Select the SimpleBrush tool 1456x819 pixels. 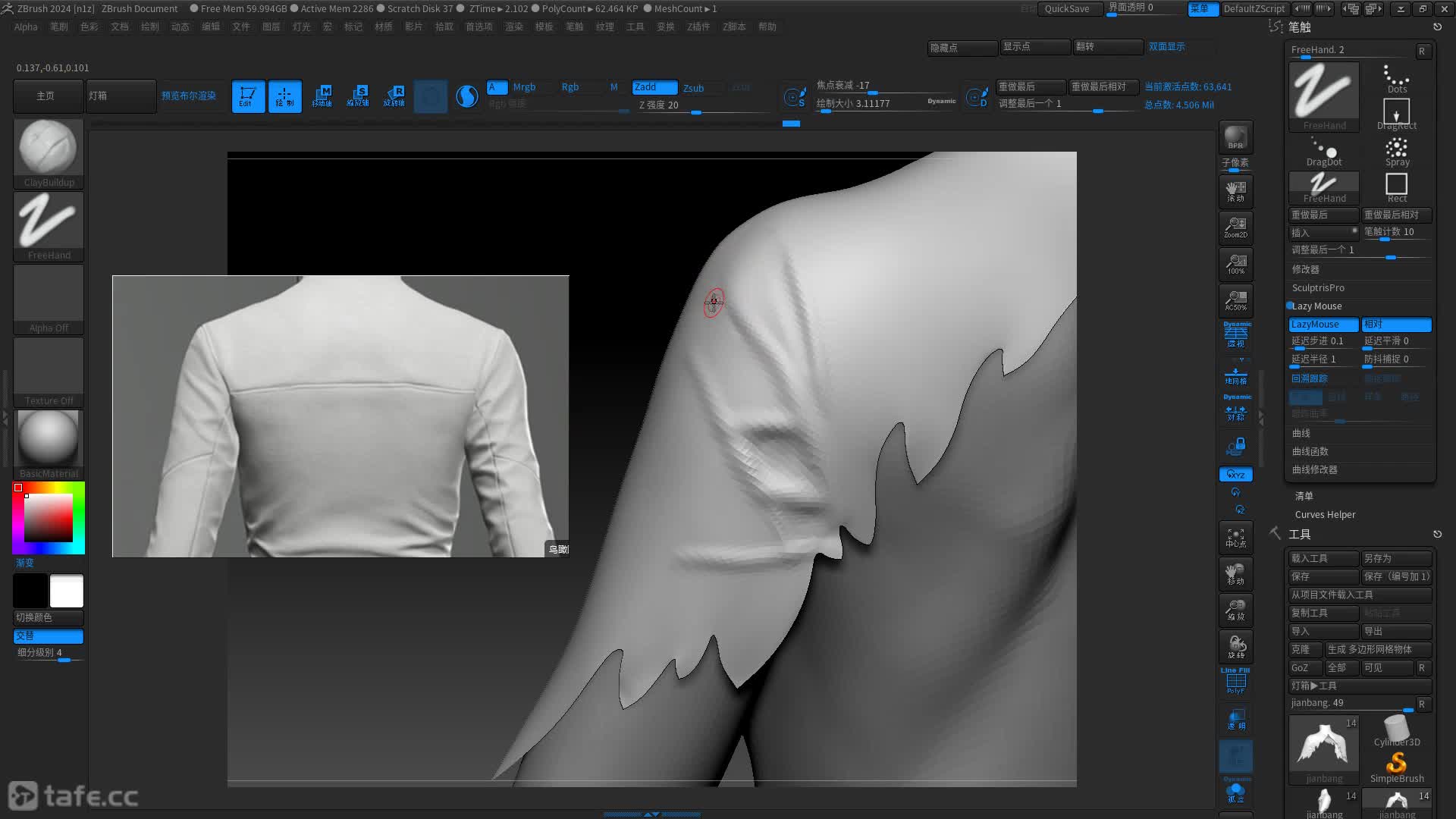tap(1397, 767)
